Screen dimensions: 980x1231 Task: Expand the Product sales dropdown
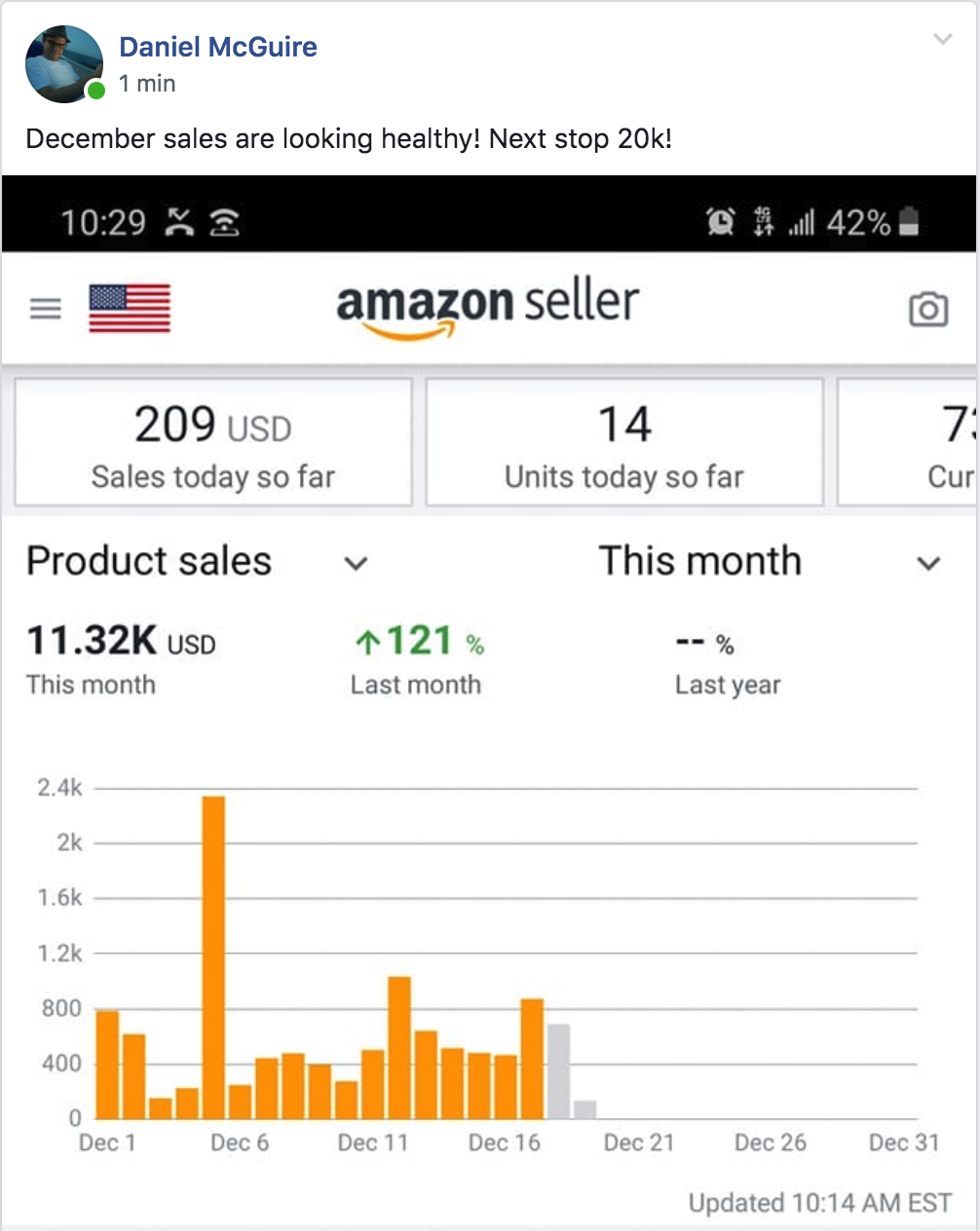[x=357, y=563]
